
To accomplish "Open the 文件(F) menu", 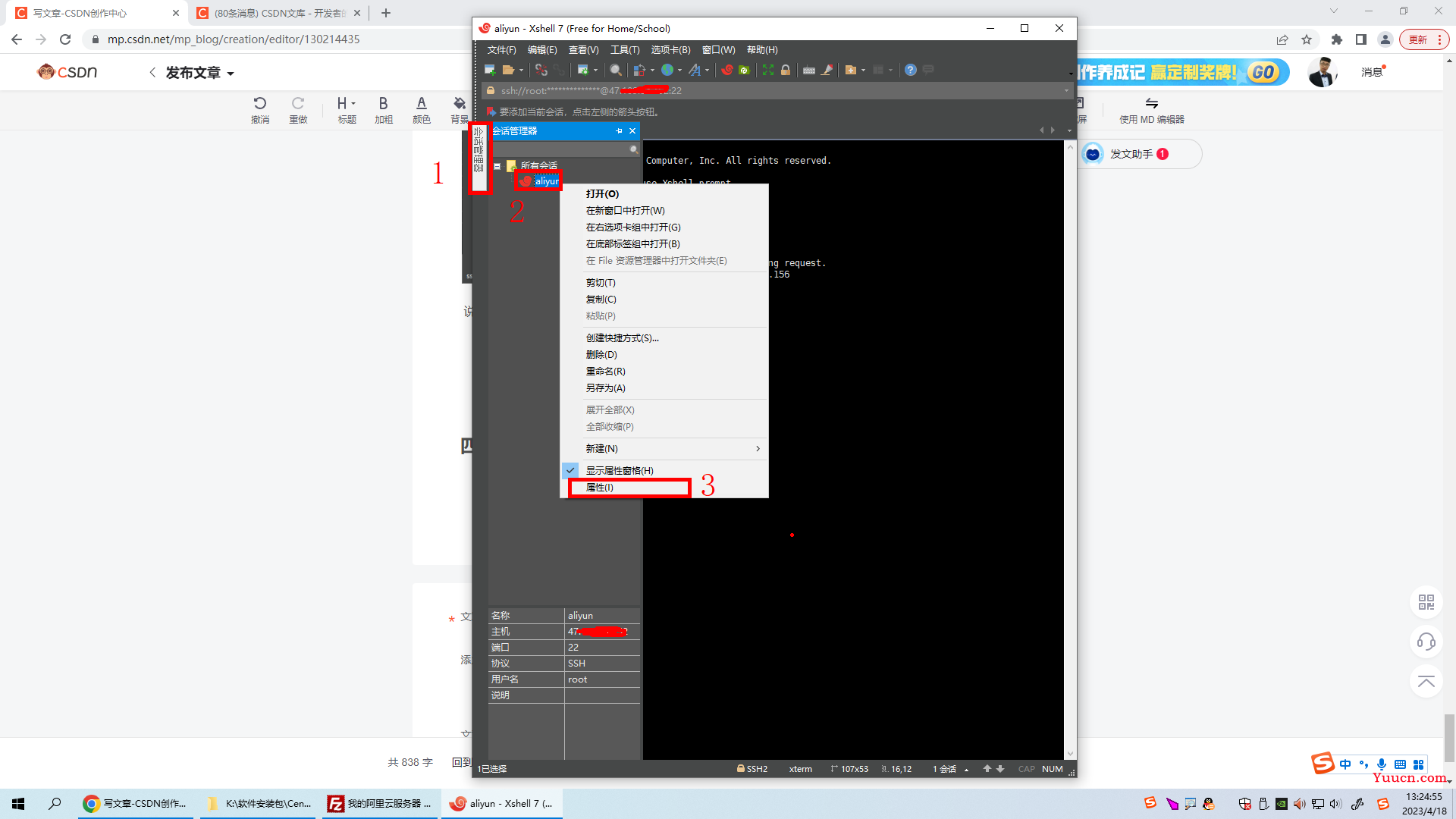I will (501, 50).
